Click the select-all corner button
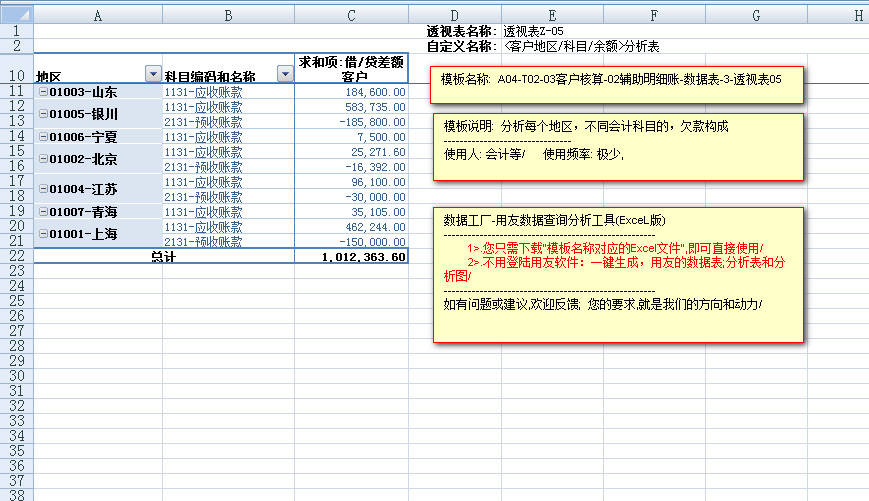 16,15
